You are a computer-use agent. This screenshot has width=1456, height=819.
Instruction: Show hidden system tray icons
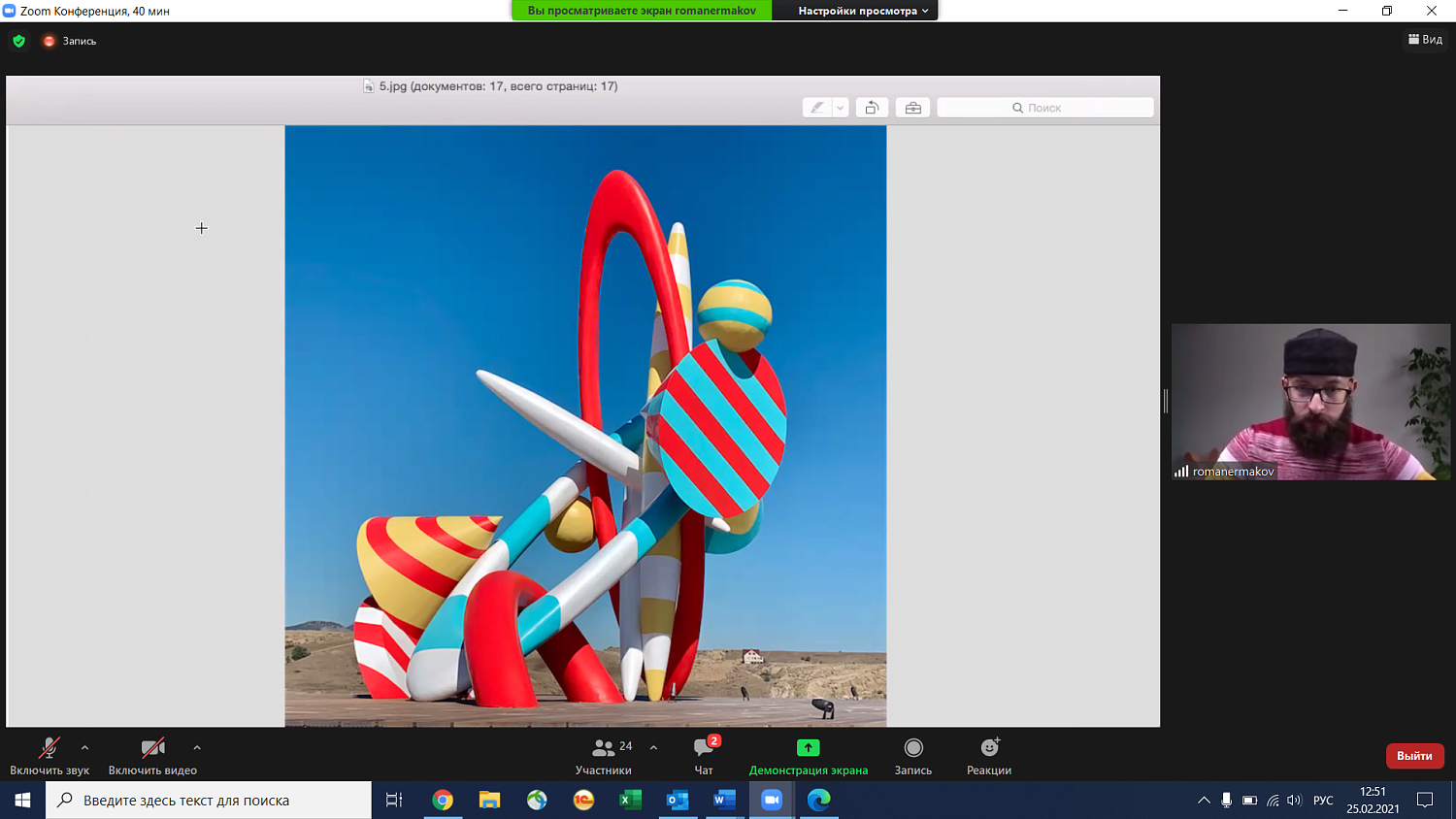1204,800
